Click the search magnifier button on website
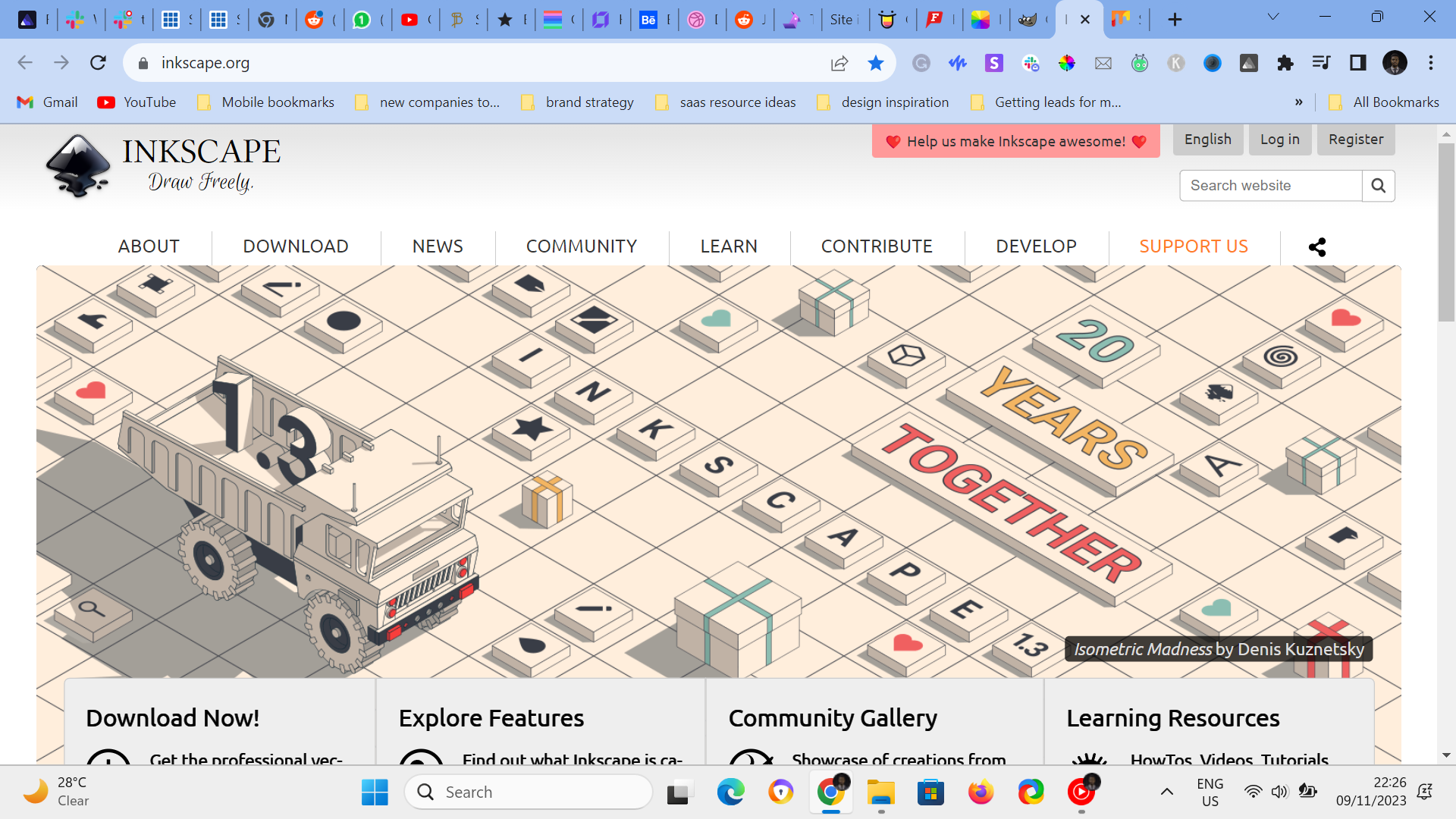This screenshot has height=819, width=1456. point(1378,186)
